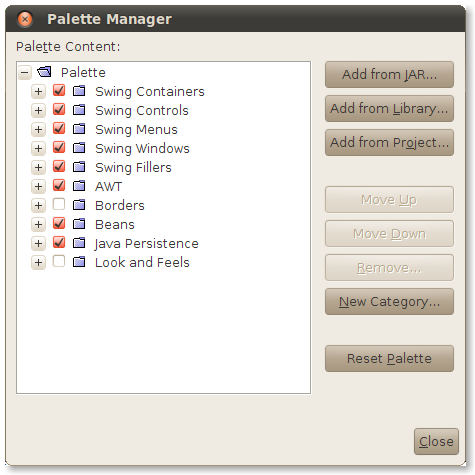This screenshot has width=475, height=475.
Task: Close the Palette Manager via title bar button
Action: [25, 19]
